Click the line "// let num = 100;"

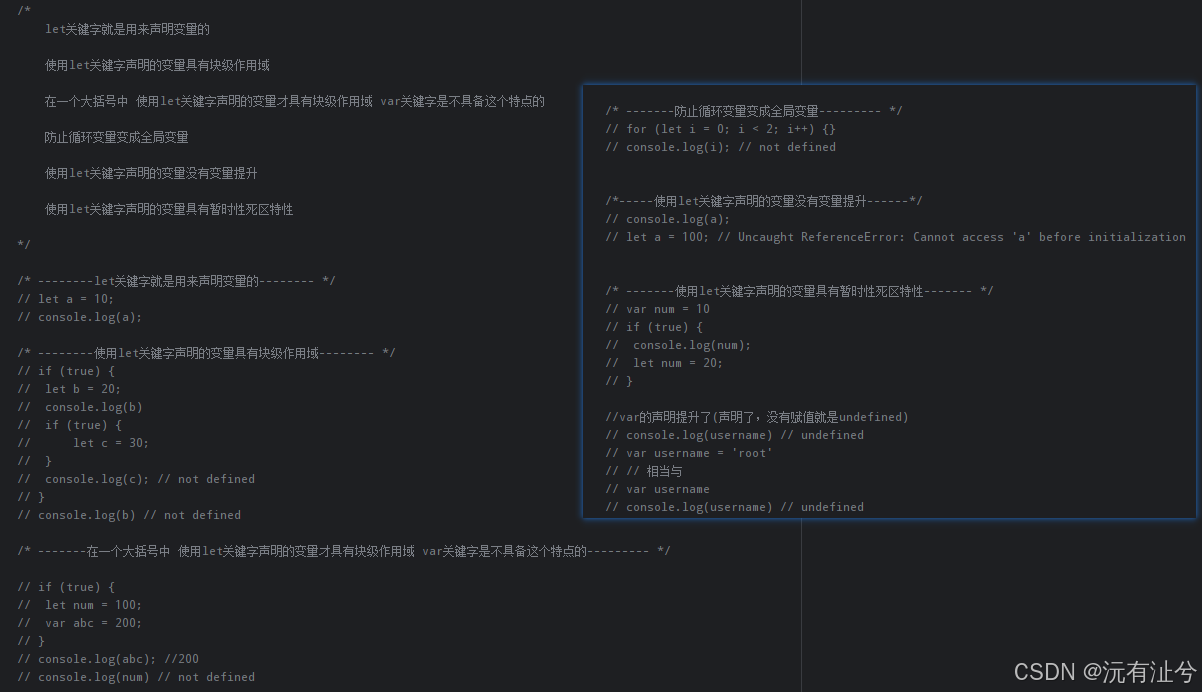pyautogui.click(x=80, y=605)
